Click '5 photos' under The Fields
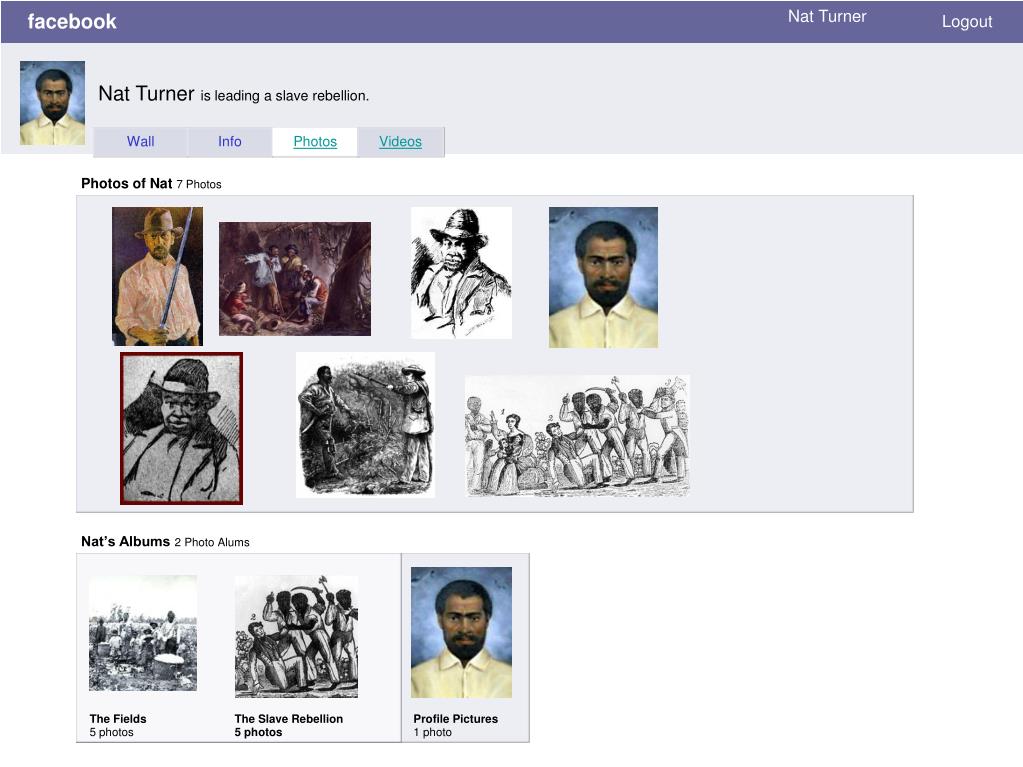1023x767 pixels. (112, 732)
